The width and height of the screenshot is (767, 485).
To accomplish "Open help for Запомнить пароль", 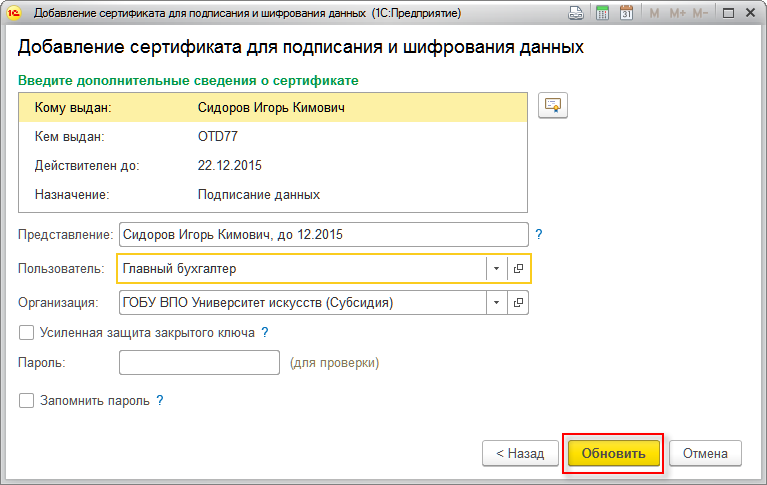I will tap(159, 401).
